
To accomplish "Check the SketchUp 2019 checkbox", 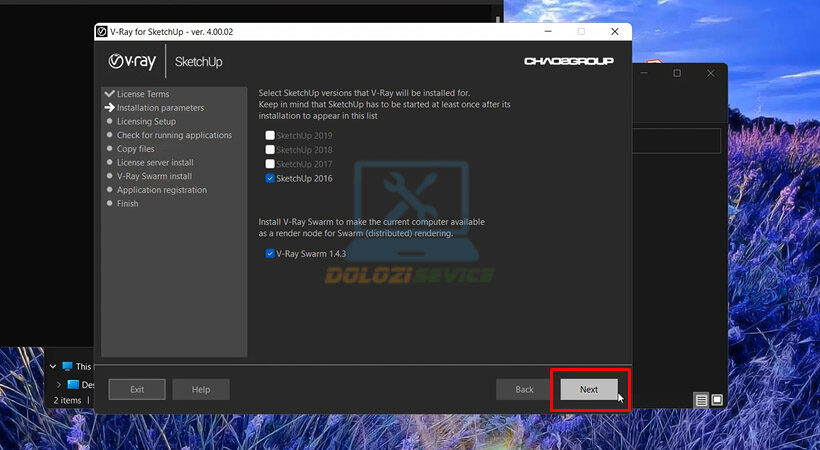I will (x=270, y=135).
